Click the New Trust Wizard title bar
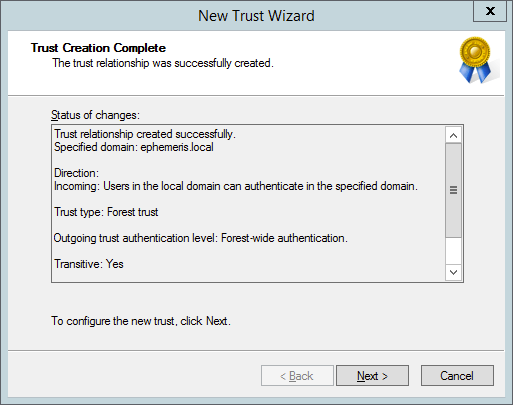513x405 pixels. coord(256,16)
